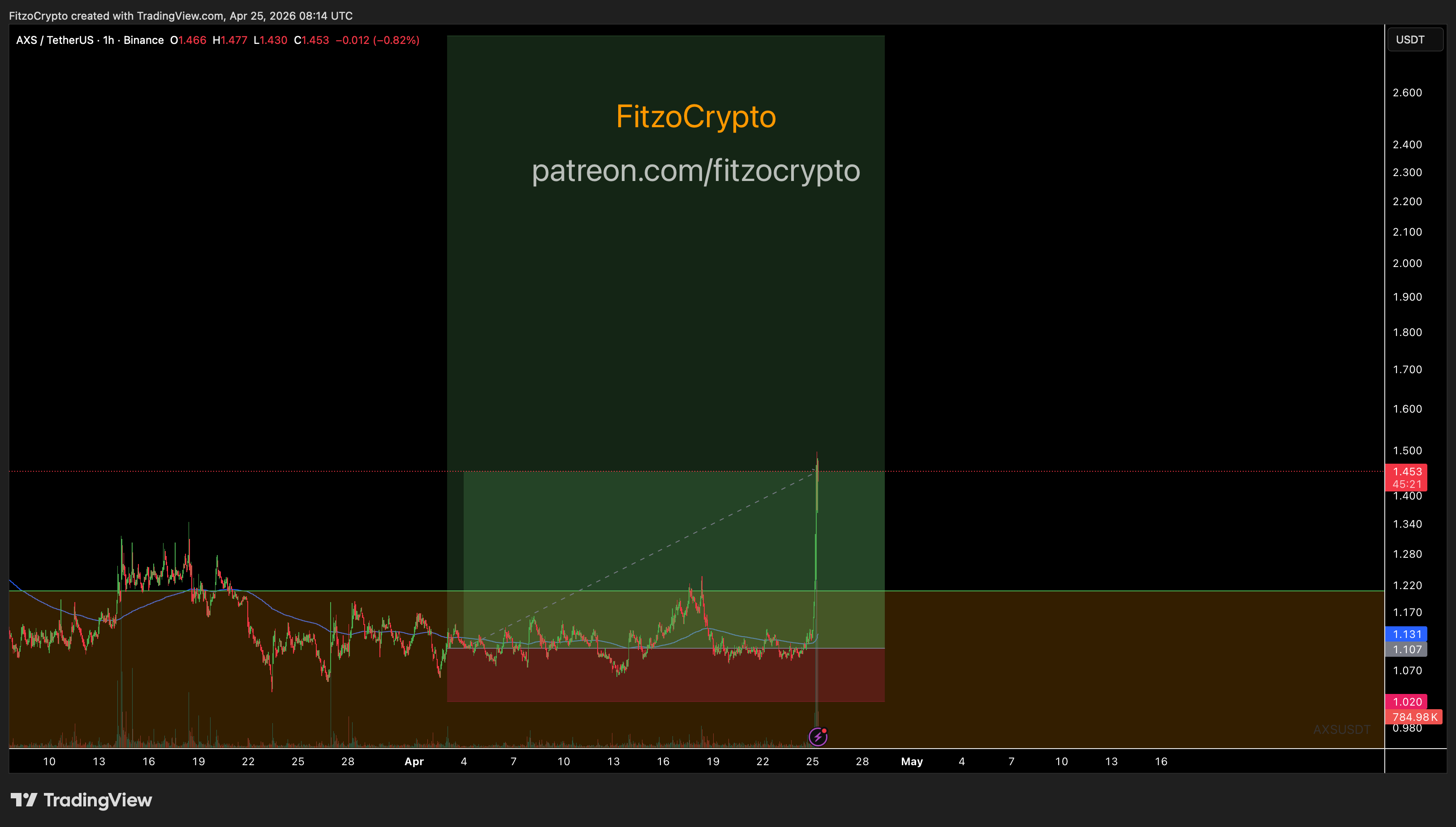Click the Apr label on time axis

(414, 761)
